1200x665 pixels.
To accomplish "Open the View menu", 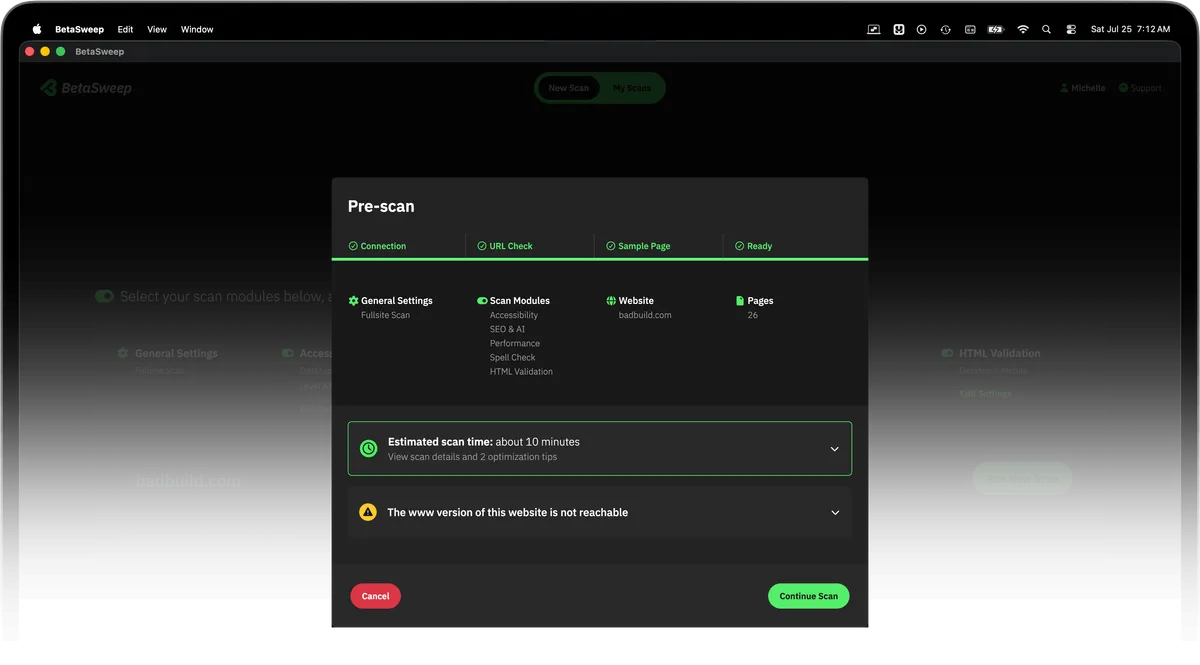I will 157,29.
